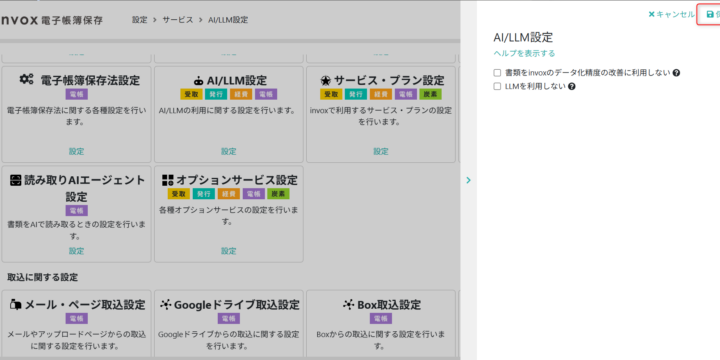Open ヘルプを表示する link
The width and height of the screenshot is (720, 360).
(x=524, y=53)
